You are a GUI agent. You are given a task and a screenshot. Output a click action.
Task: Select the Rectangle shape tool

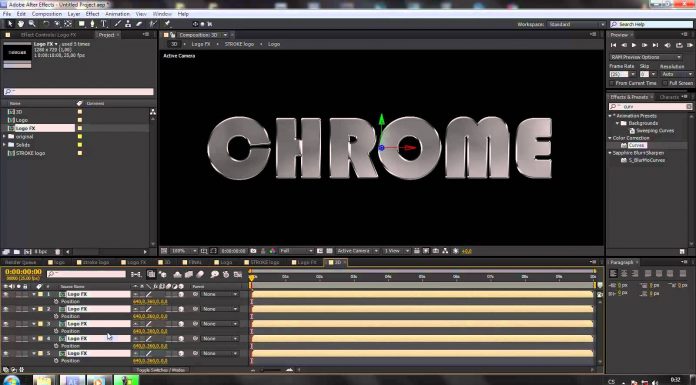tap(82, 24)
